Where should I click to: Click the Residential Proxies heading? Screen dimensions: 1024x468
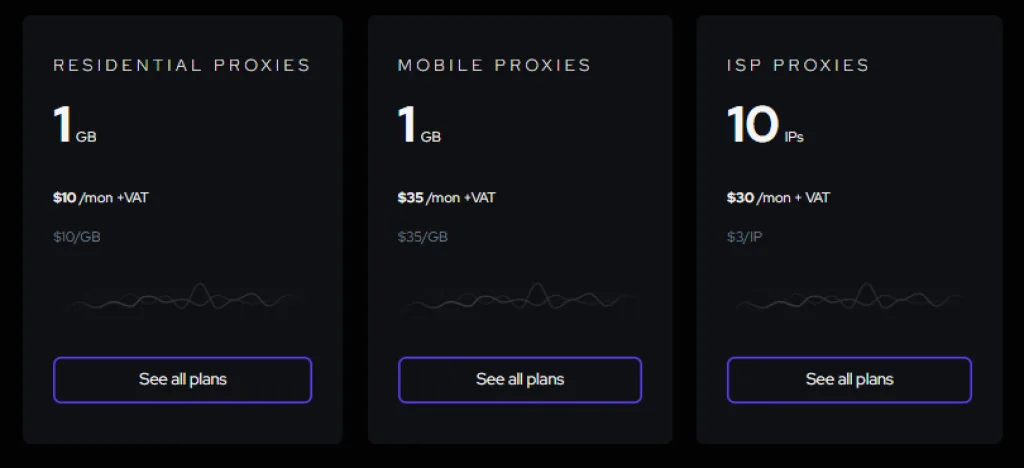click(182, 65)
